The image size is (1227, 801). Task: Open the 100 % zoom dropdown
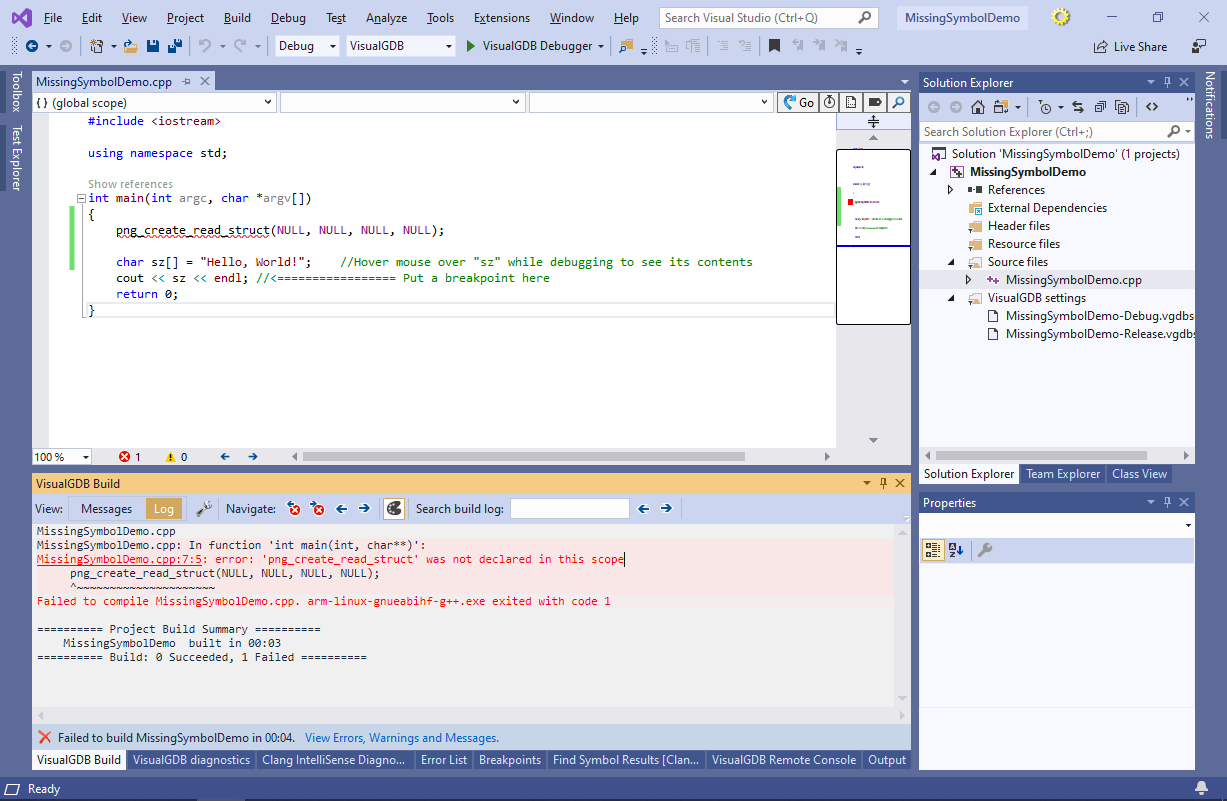coord(62,457)
